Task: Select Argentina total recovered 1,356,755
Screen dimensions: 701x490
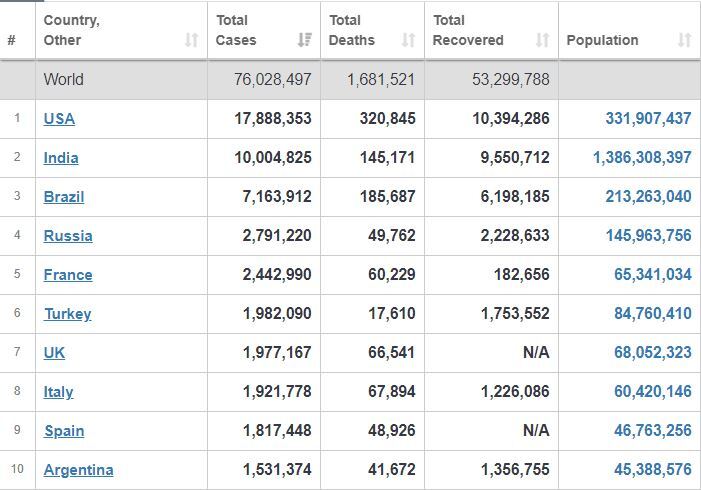Action: [515, 469]
